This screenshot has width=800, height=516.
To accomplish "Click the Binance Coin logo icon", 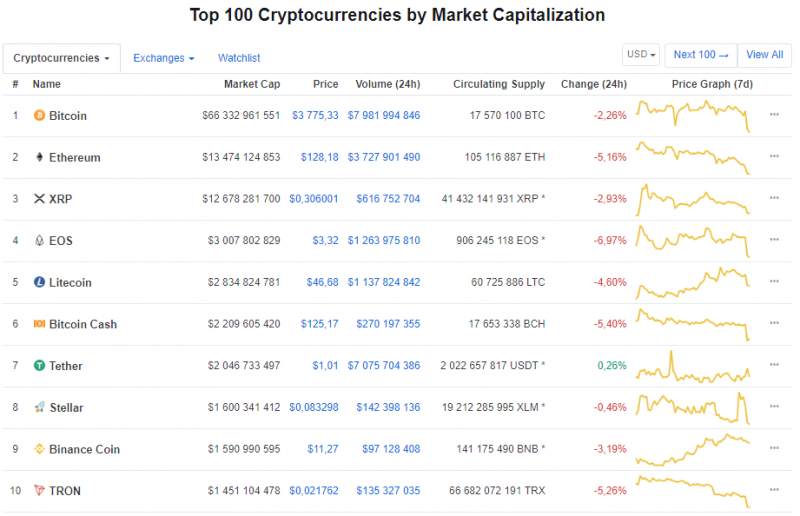I will (x=40, y=450).
